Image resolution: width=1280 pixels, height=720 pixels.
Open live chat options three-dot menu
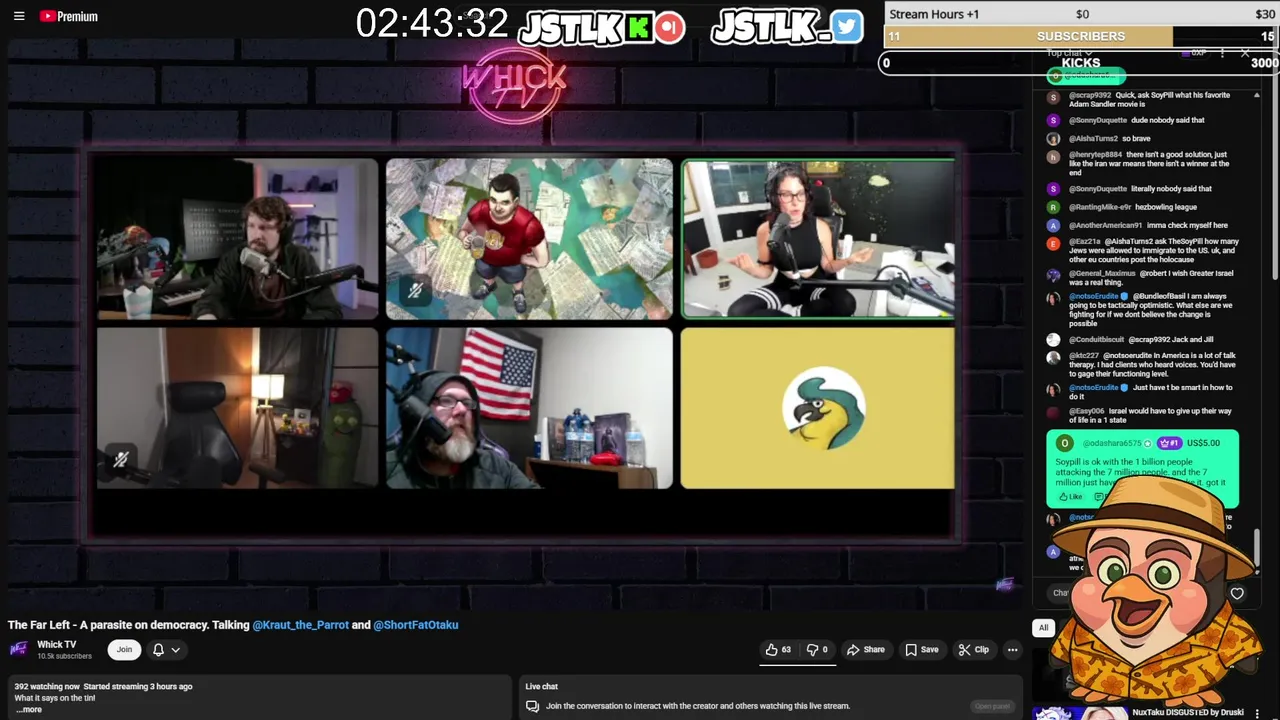pyautogui.click(x=1222, y=53)
